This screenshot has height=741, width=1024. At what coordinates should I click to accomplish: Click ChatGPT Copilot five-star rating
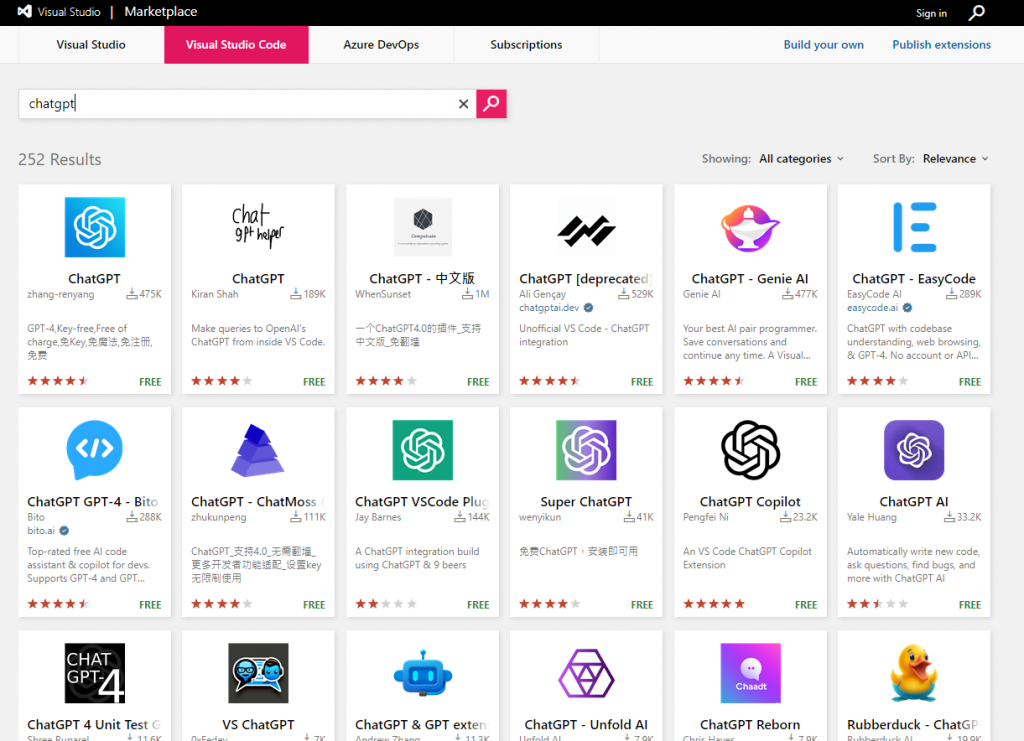pos(714,604)
